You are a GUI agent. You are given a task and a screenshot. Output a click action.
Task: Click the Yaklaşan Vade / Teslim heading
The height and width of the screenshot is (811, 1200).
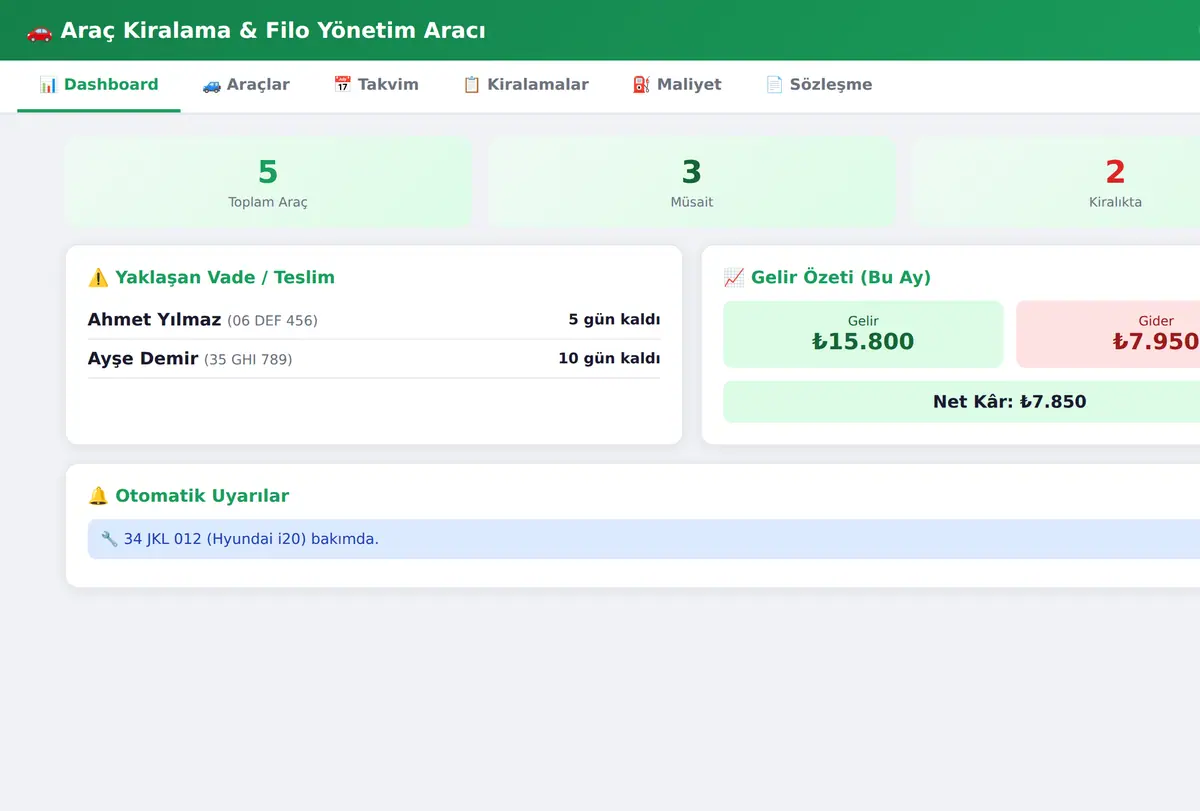coord(225,278)
